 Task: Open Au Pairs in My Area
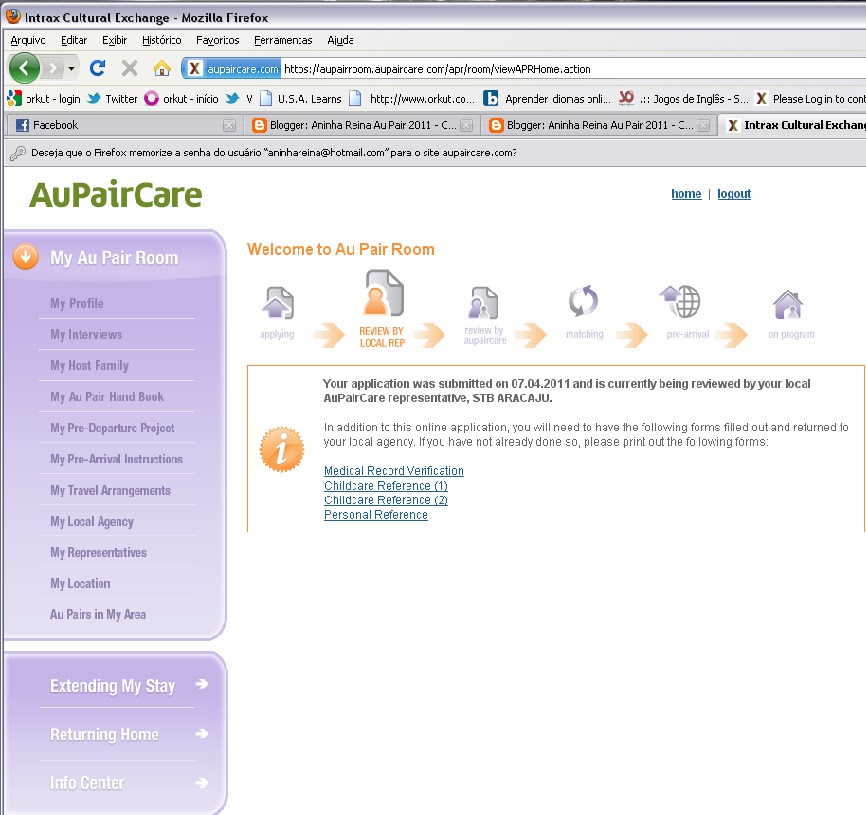click(98, 614)
